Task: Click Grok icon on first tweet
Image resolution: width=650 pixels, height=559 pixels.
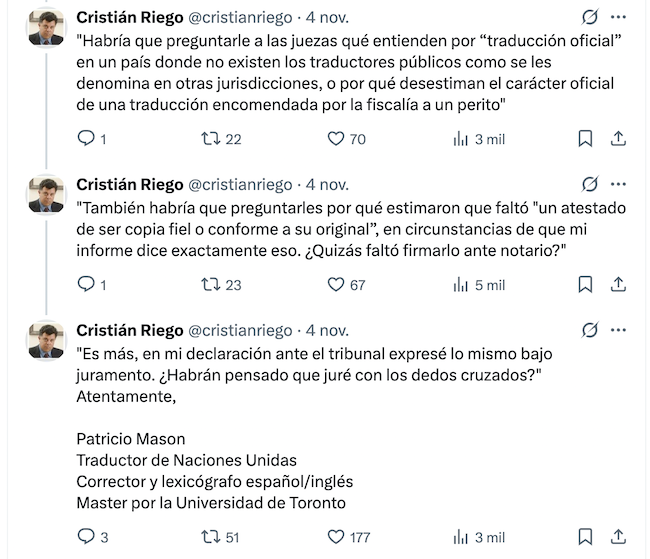Action: 589,18
